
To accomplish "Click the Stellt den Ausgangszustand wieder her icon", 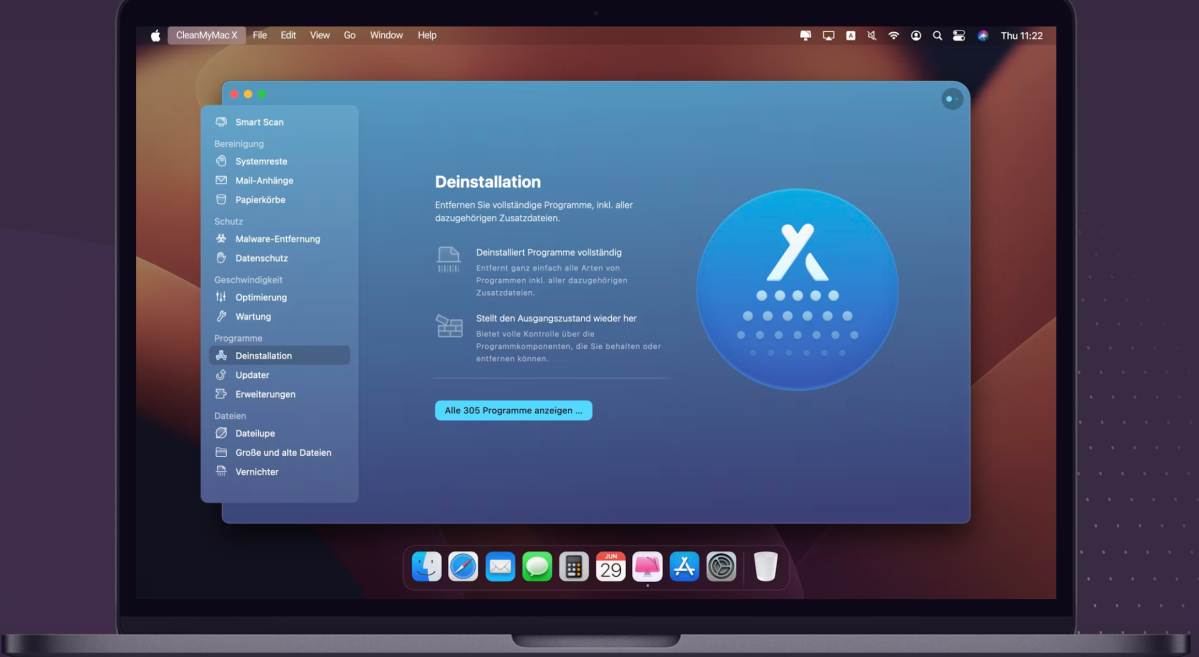I will [x=450, y=326].
